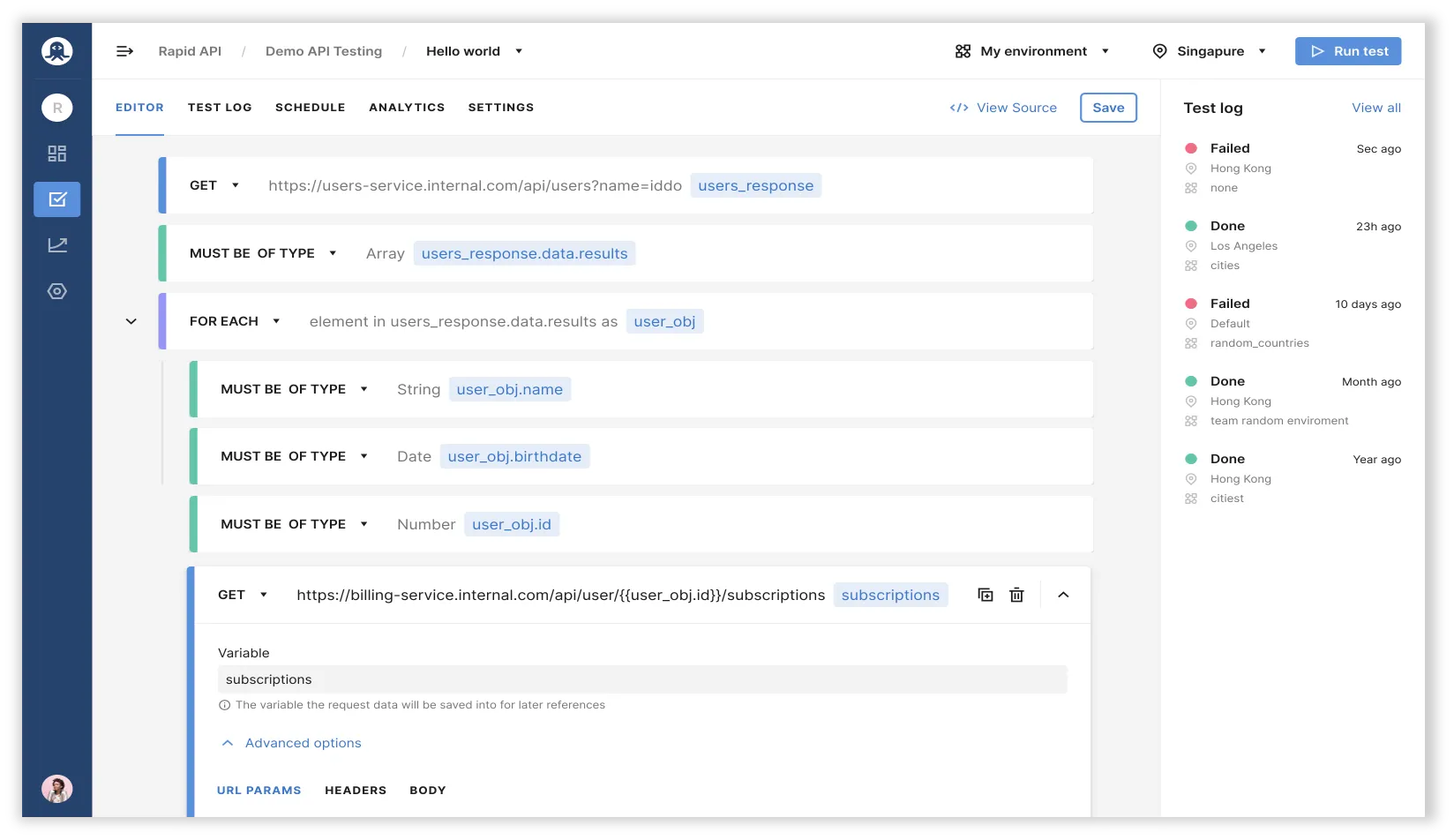
Task: Collapse the FOR EACH loop block
Action: [x=131, y=321]
